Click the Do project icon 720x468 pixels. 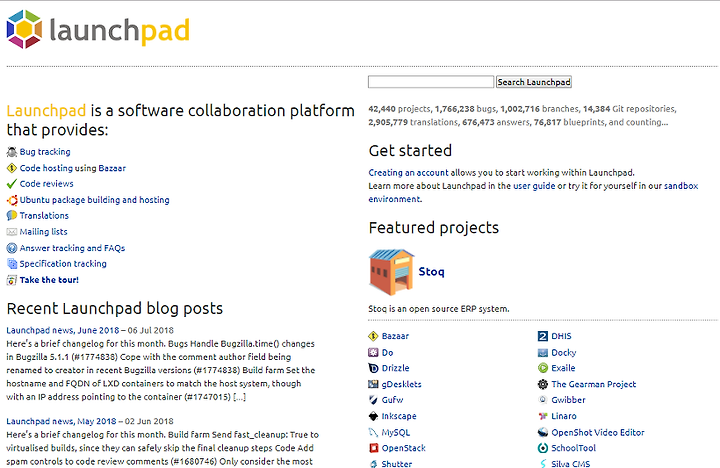[373, 352]
